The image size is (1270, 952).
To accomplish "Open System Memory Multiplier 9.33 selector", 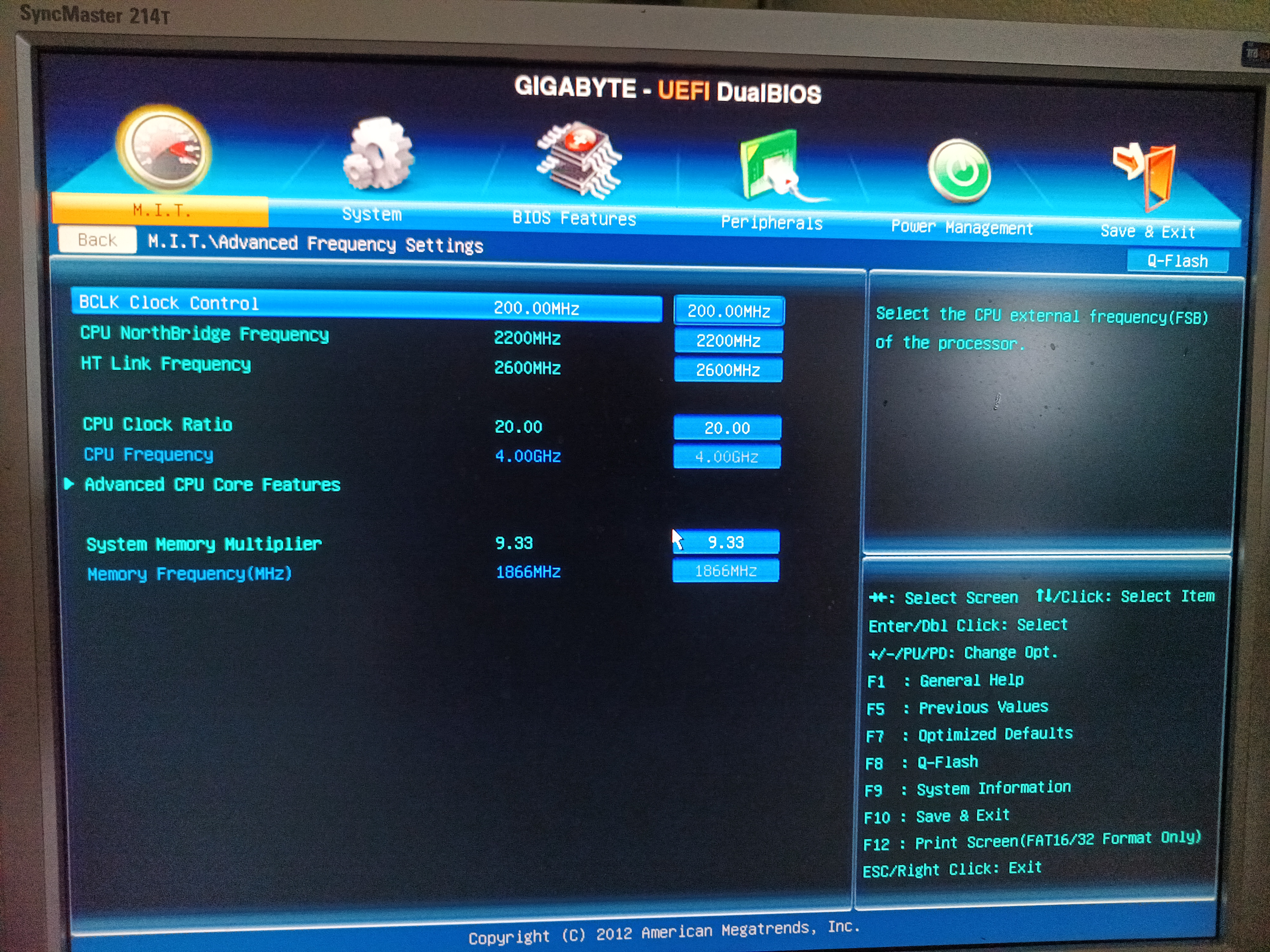I will pyautogui.click(x=726, y=542).
